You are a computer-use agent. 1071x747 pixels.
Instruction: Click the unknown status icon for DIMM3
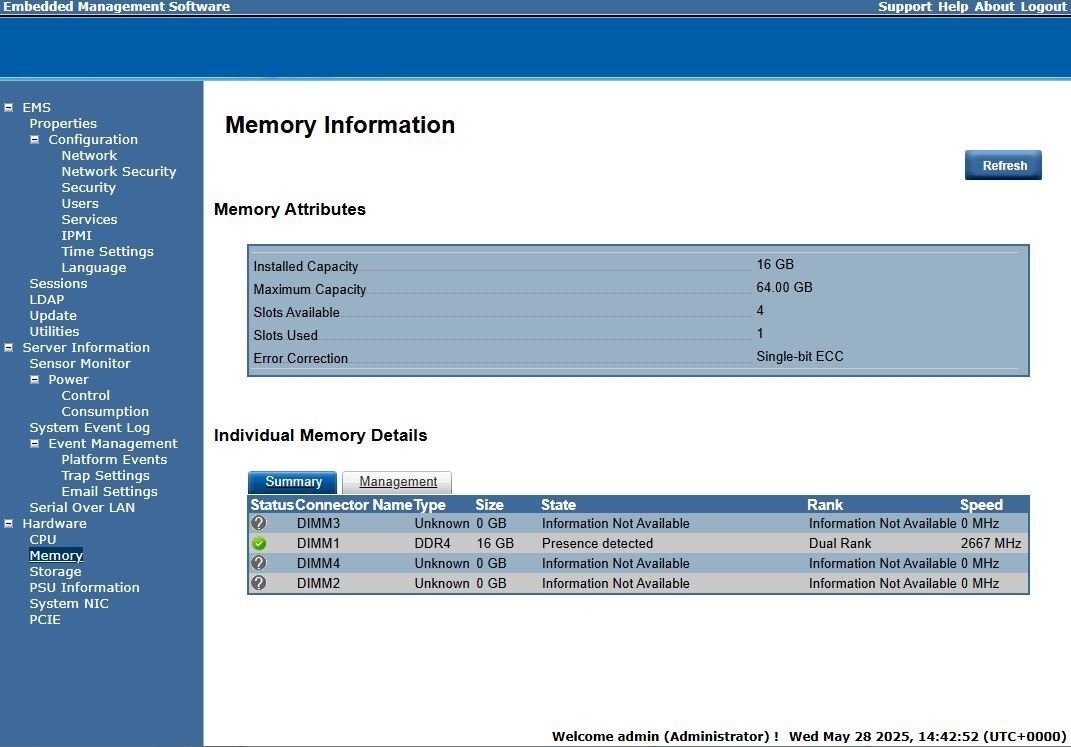click(x=259, y=523)
